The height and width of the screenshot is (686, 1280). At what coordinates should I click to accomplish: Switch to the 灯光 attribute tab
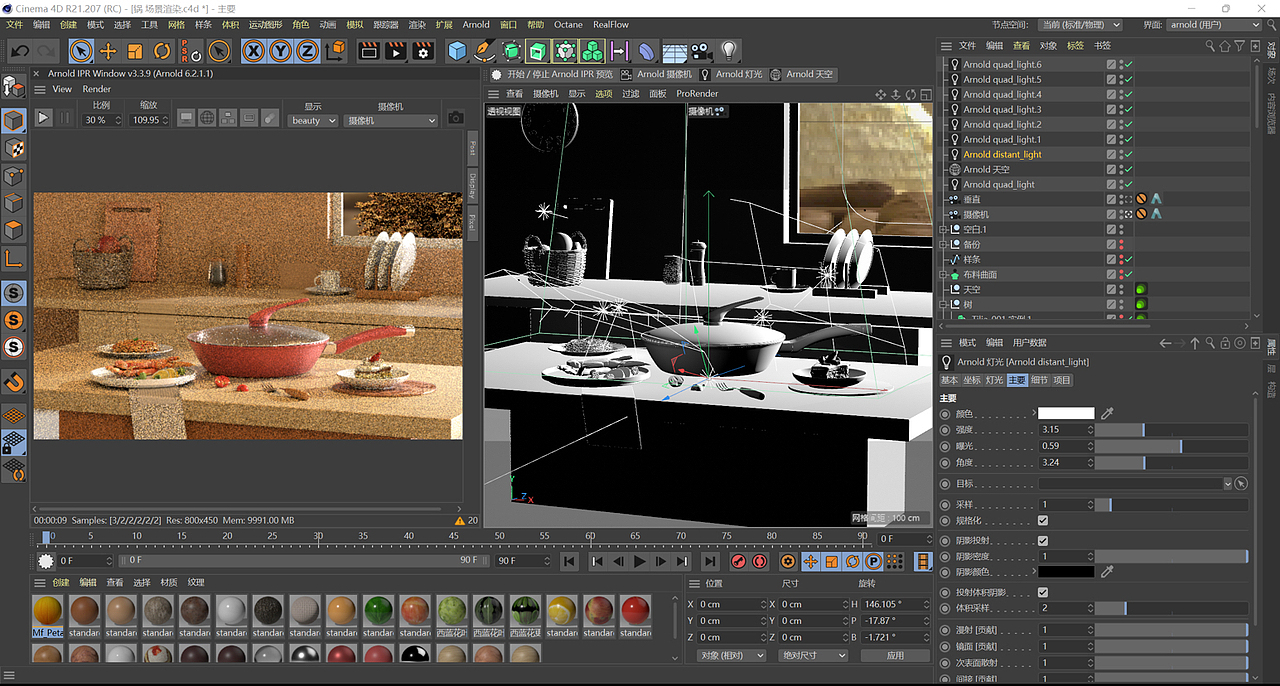(994, 380)
